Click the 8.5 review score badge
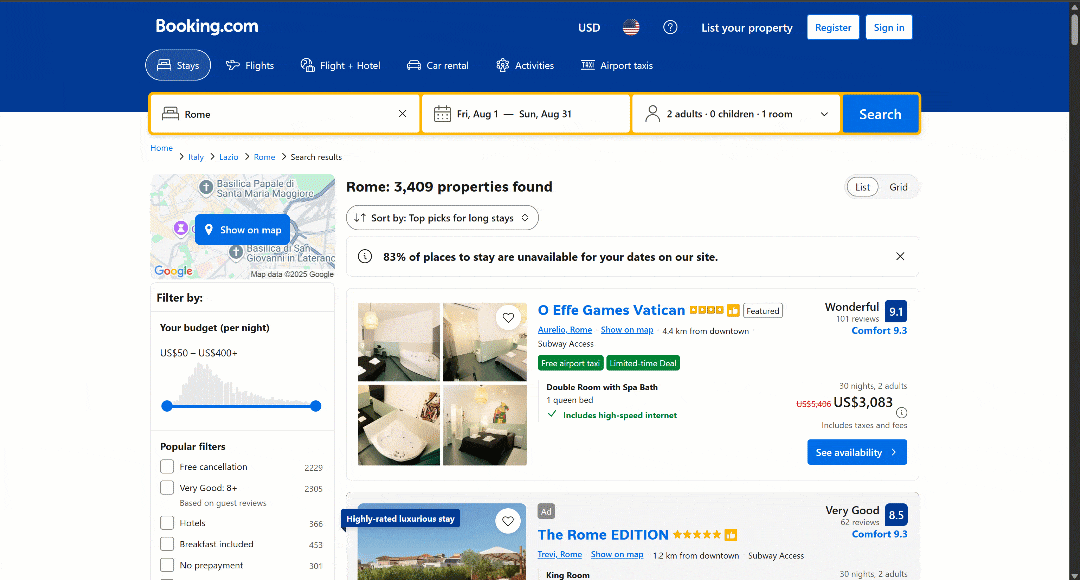The height and width of the screenshot is (580, 1080). pos(896,515)
